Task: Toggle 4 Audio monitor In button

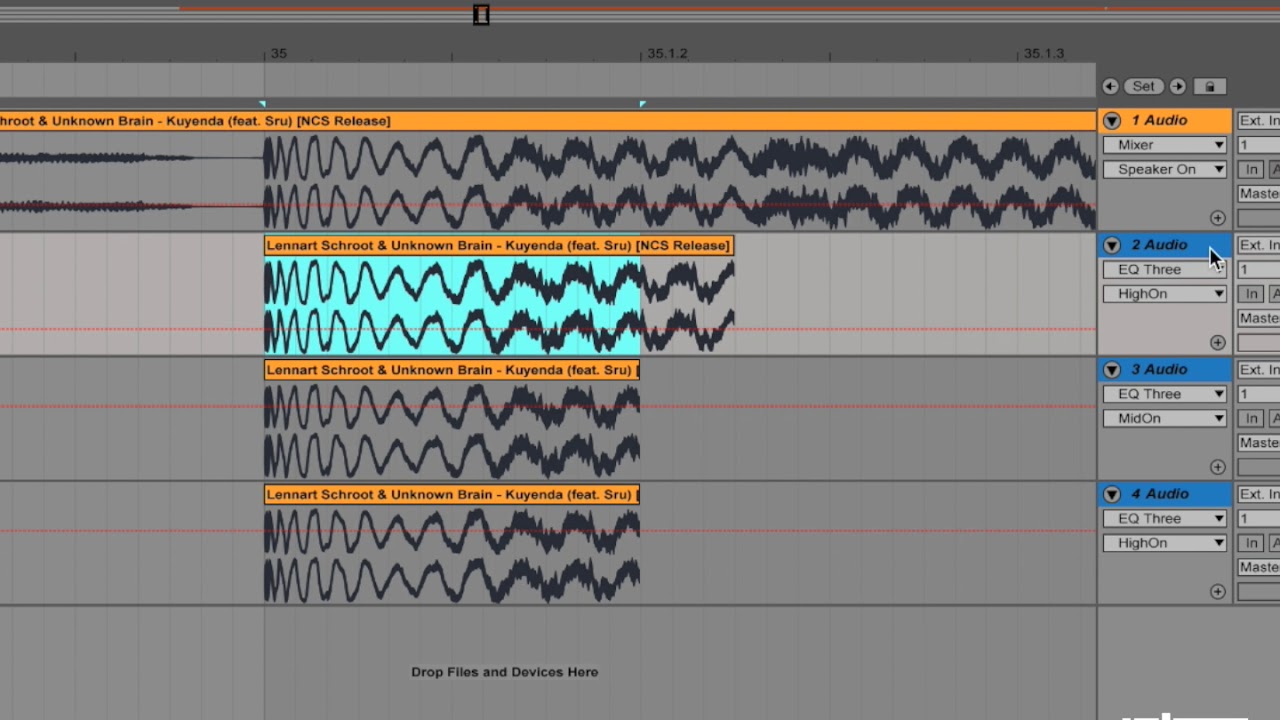Action: tap(1251, 543)
